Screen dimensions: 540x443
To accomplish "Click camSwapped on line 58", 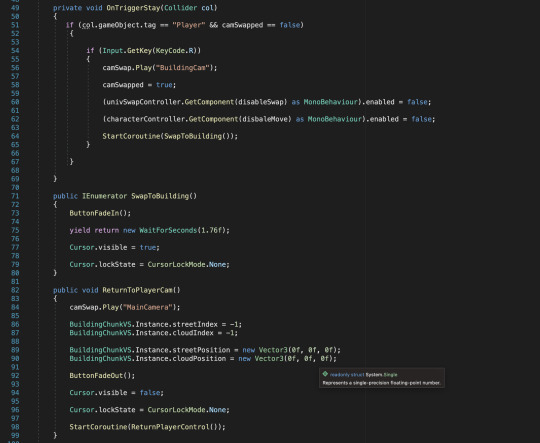I will 123,85.
